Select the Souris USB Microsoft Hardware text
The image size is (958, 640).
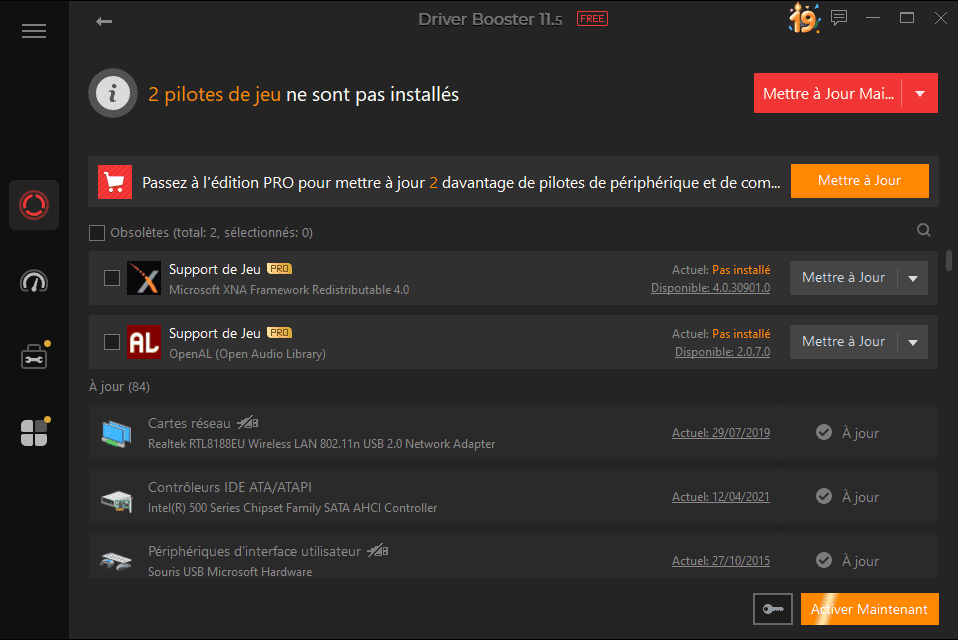[230, 572]
